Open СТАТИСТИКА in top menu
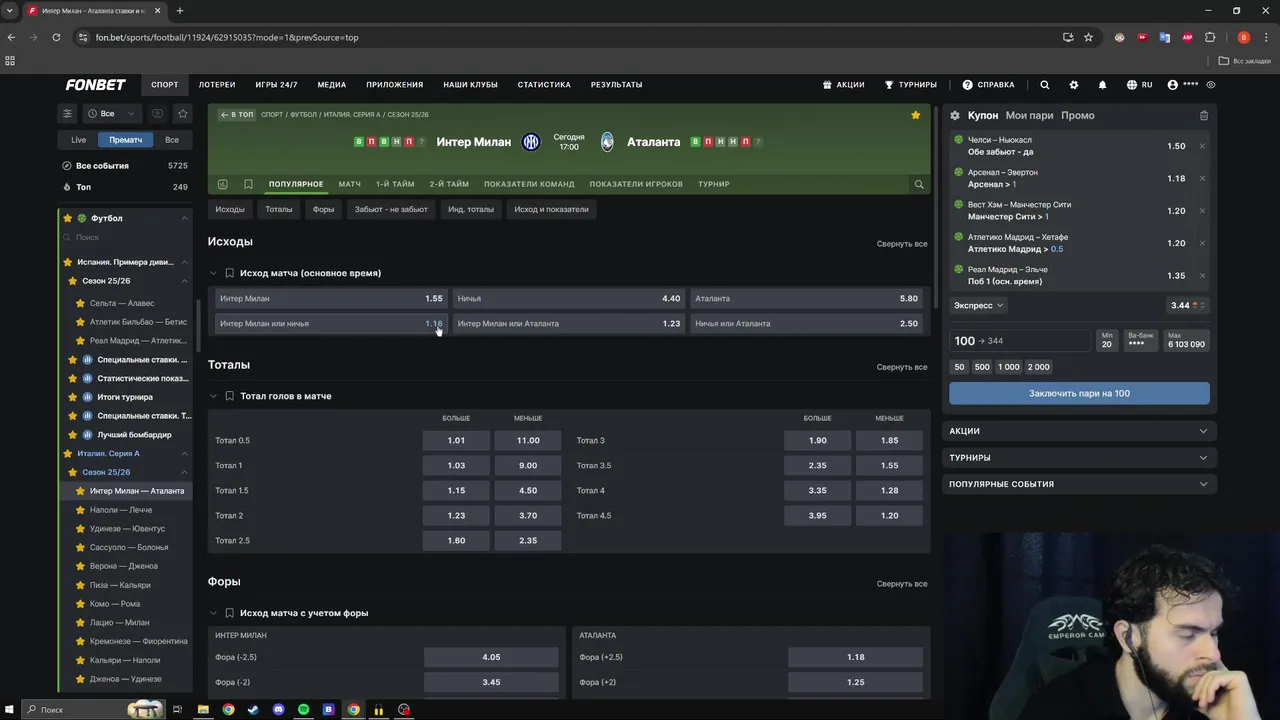This screenshot has height=720, width=1280. coord(544,85)
